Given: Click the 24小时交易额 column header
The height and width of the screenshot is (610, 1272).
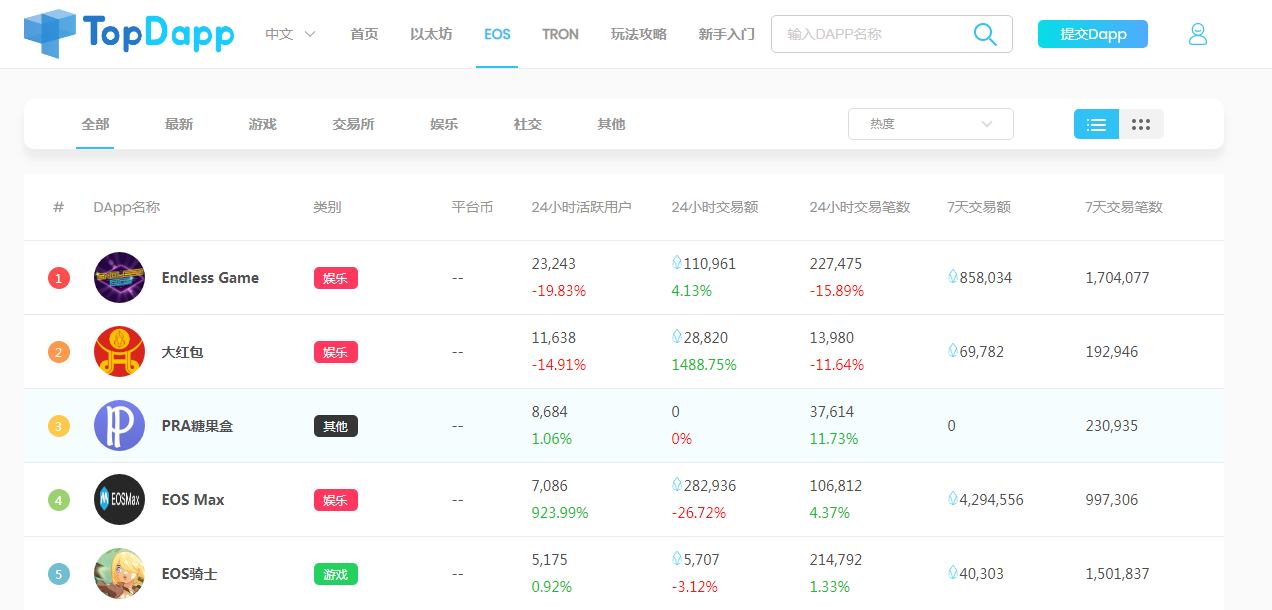Looking at the screenshot, I should click(714, 207).
